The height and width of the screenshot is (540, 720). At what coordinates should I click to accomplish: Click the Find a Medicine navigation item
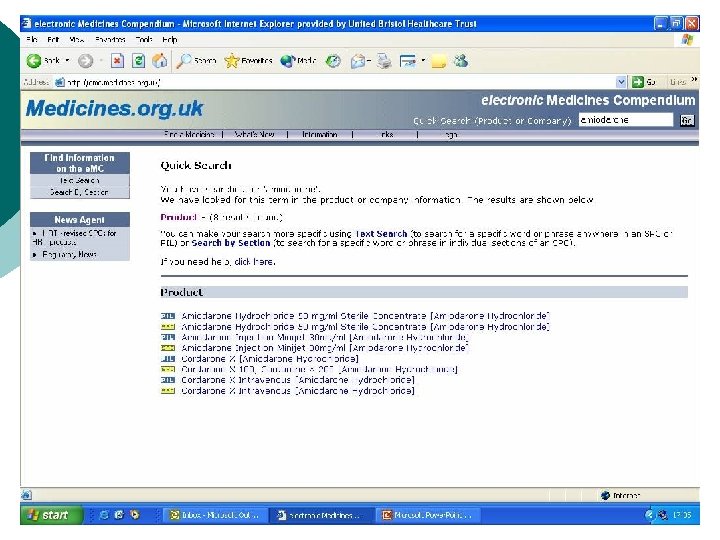pyautogui.click(x=189, y=135)
